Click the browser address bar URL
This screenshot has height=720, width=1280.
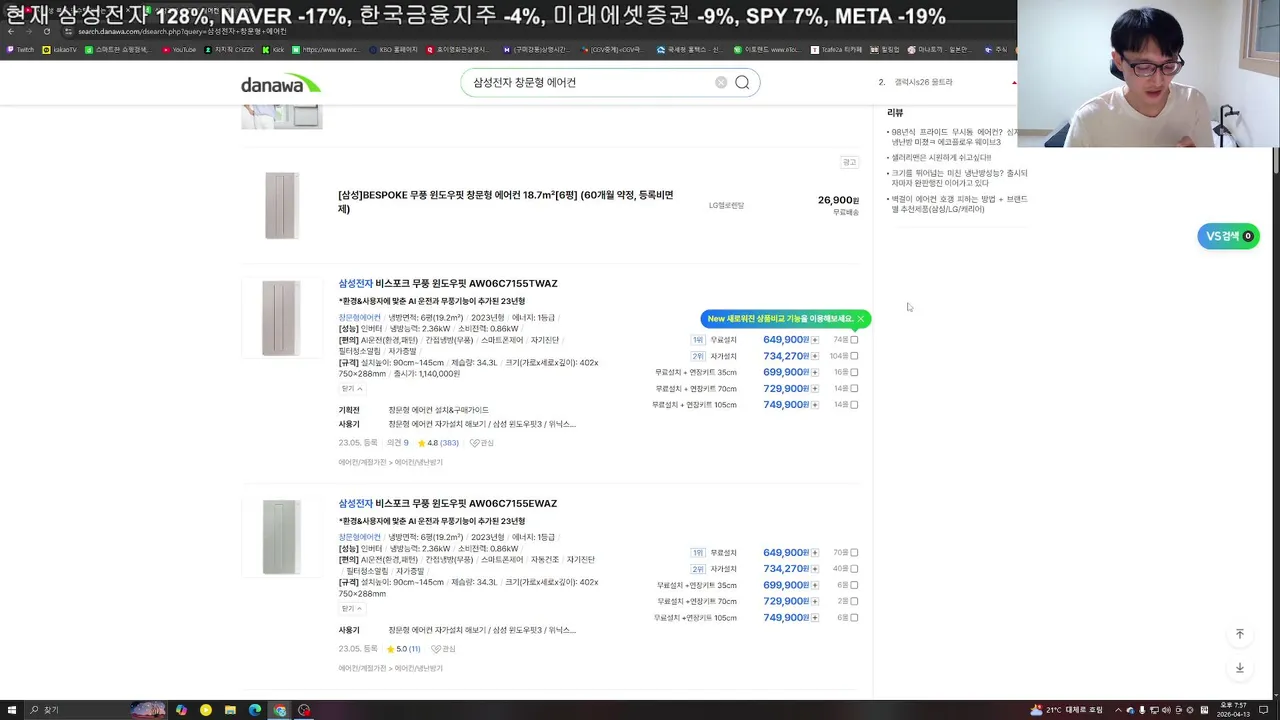[180, 31]
